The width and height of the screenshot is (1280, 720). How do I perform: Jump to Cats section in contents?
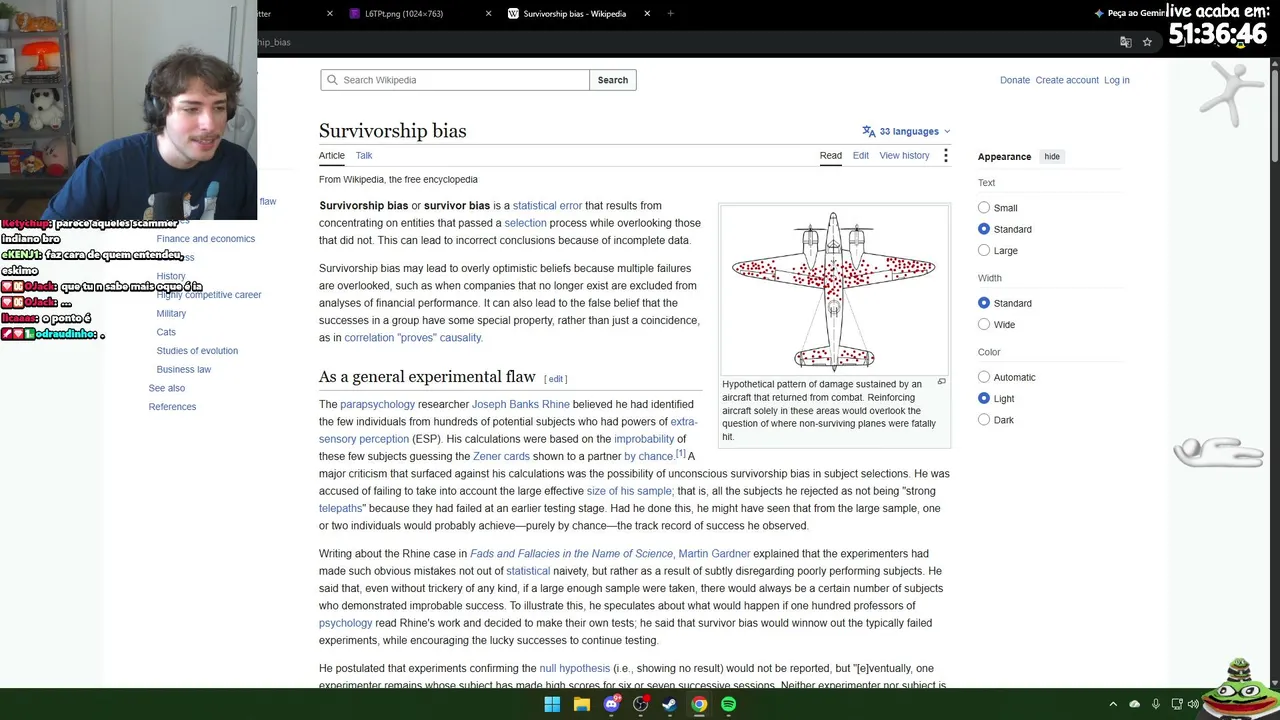click(x=166, y=332)
